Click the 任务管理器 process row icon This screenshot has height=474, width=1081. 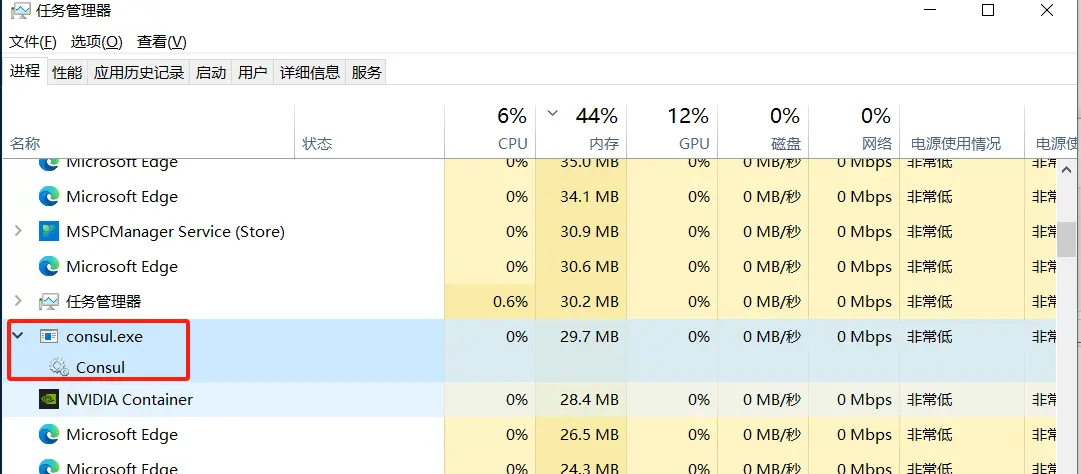point(49,302)
